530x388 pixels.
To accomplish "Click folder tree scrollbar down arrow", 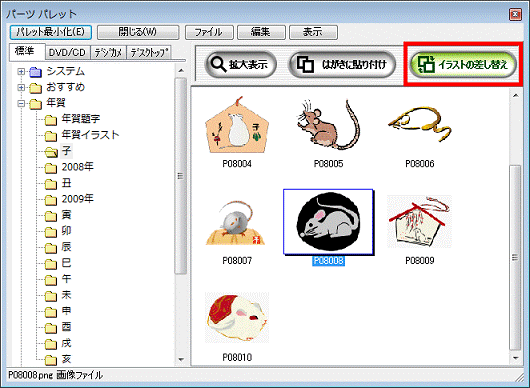I will 181,359.
